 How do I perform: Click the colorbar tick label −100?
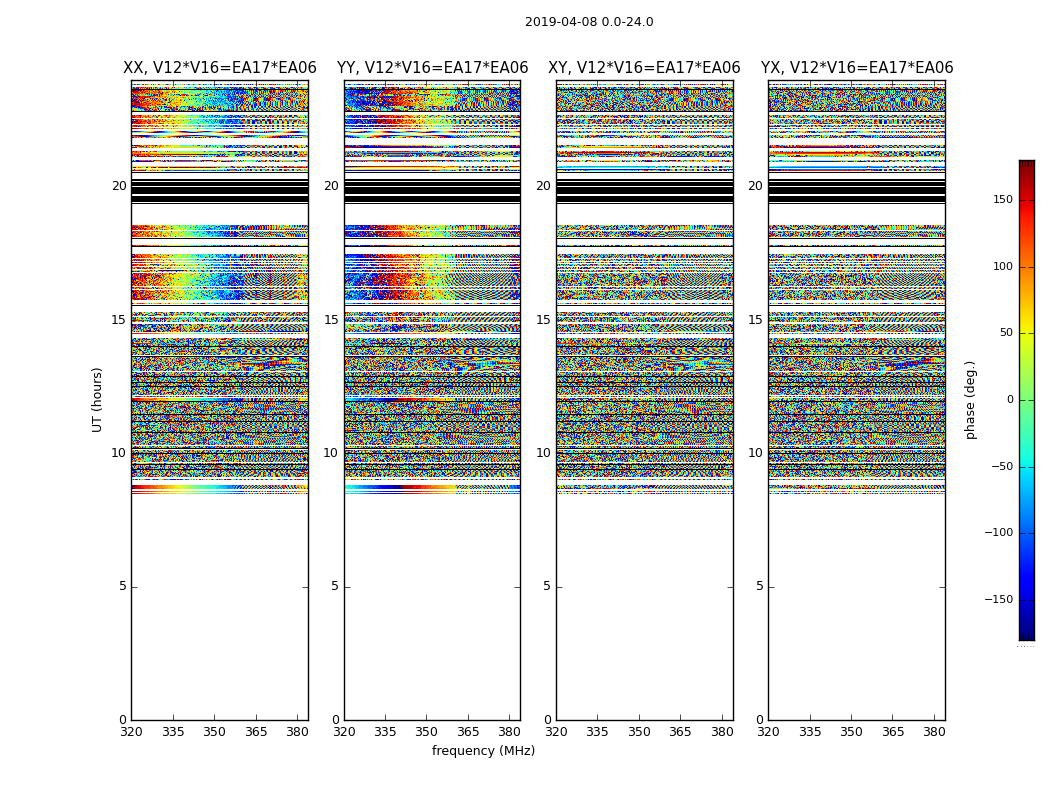[x=999, y=532]
